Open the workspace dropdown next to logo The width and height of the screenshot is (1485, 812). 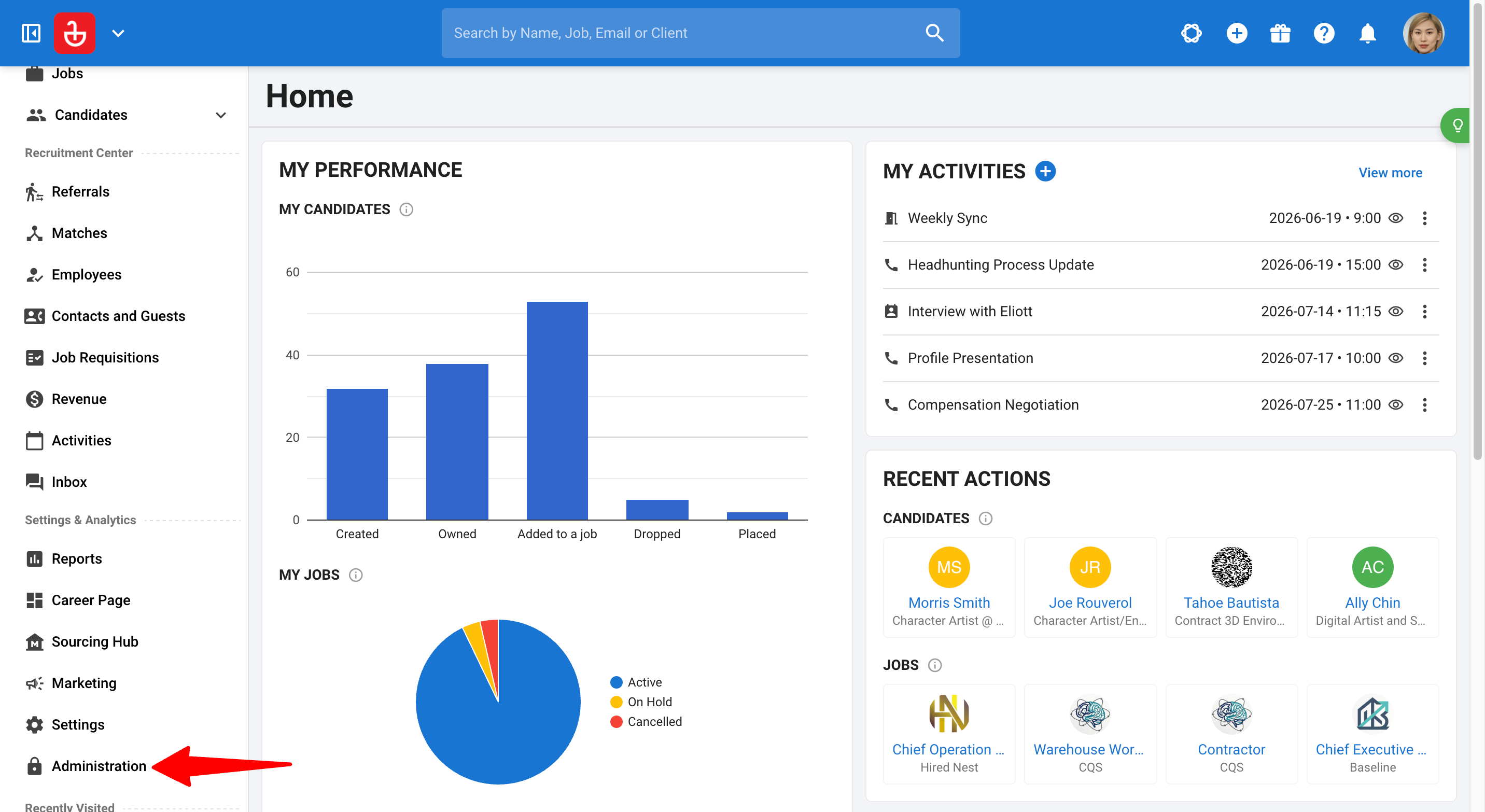(118, 33)
